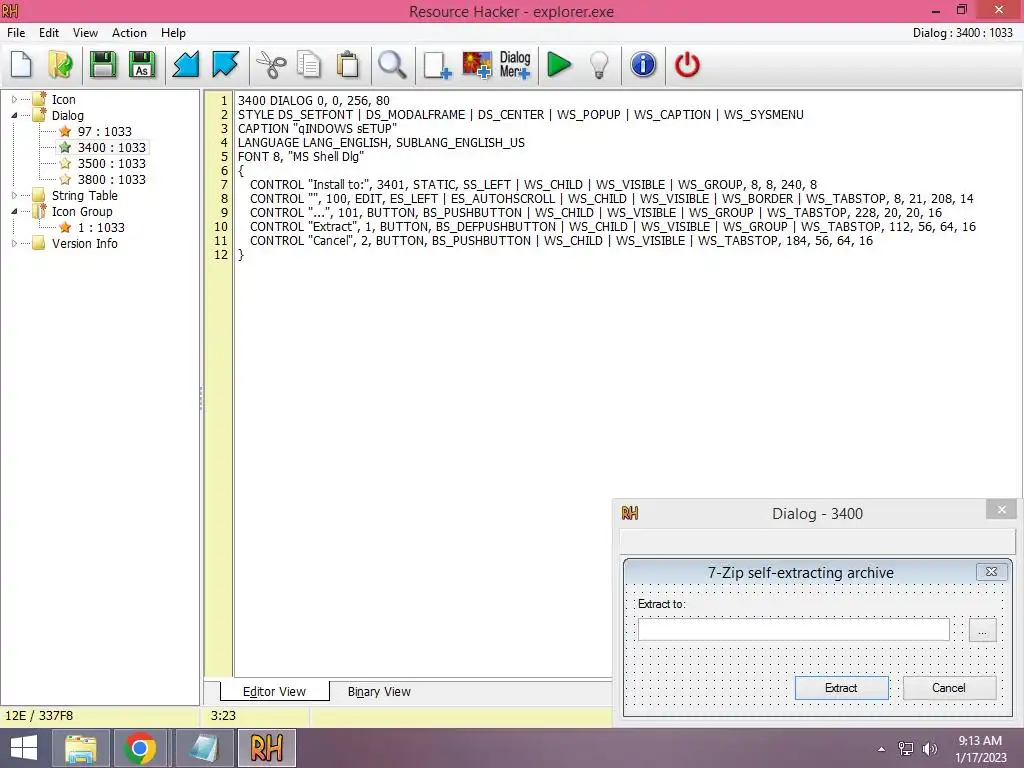Paste with the clipboard icon
Viewport: 1024px width, 768px height.
tap(348, 65)
